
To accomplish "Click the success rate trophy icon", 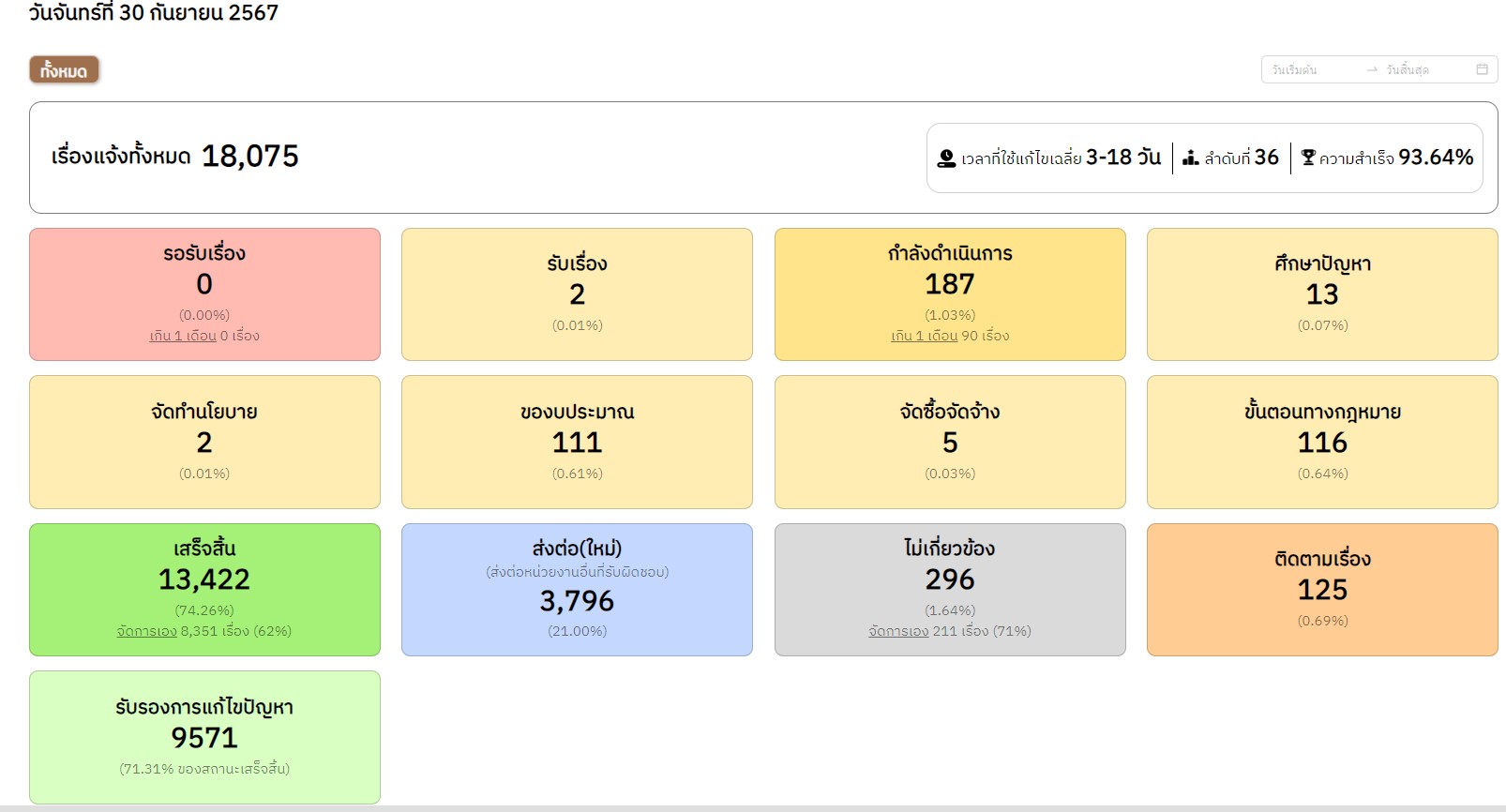I will click(x=1308, y=158).
